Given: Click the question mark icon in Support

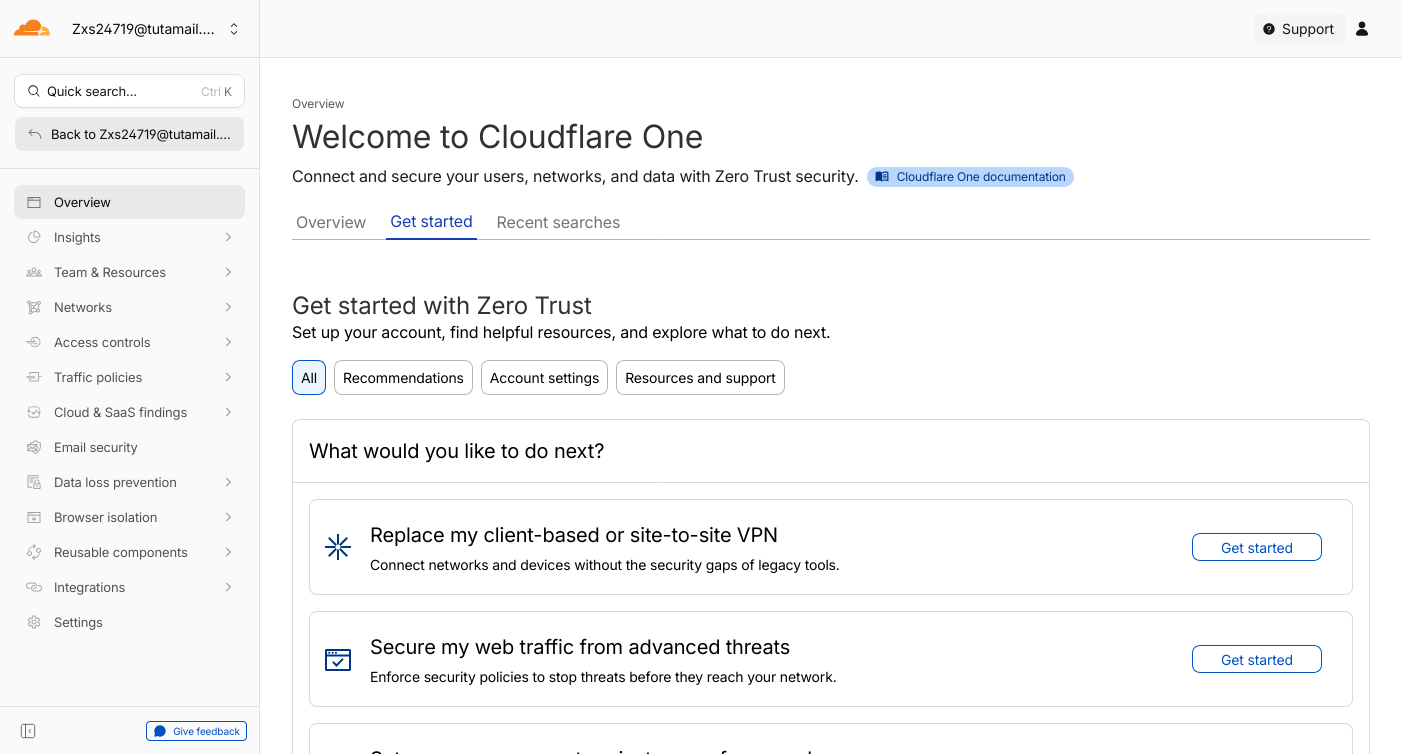Looking at the screenshot, I should point(1269,29).
